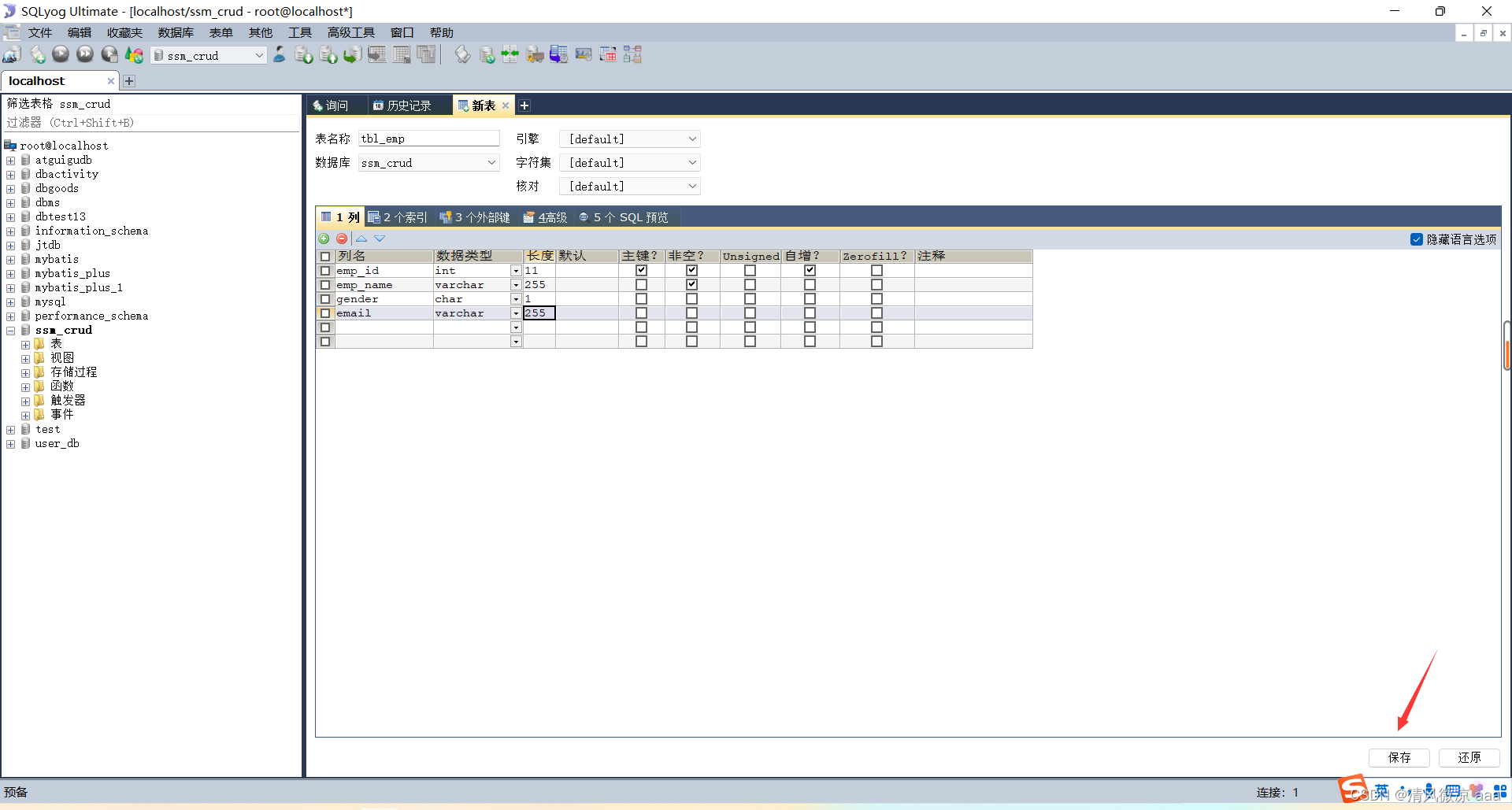1512x810 pixels.
Task: Click the red delete column icon
Action: (342, 239)
